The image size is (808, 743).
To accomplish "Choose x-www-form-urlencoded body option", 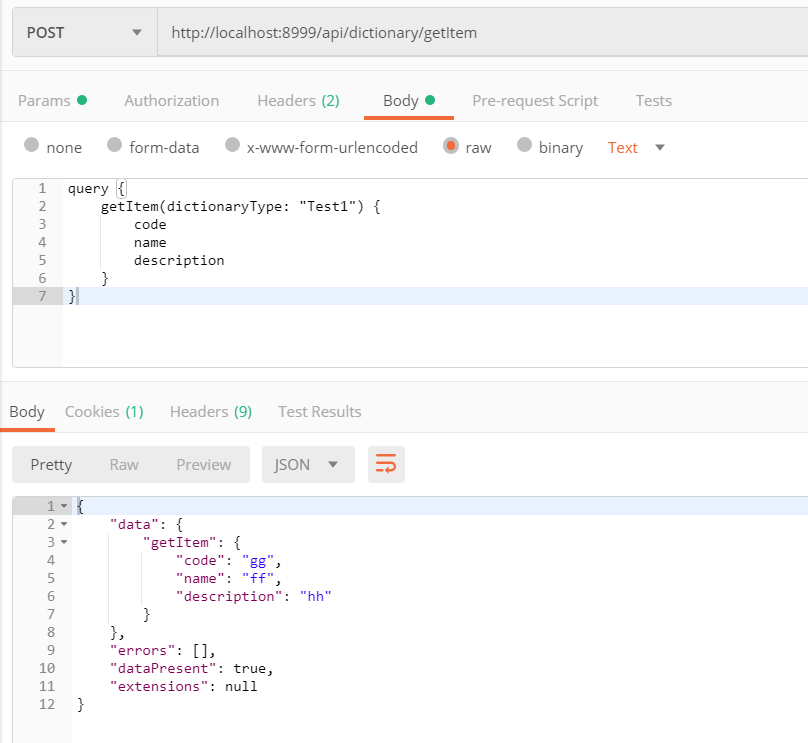I will pos(233,146).
